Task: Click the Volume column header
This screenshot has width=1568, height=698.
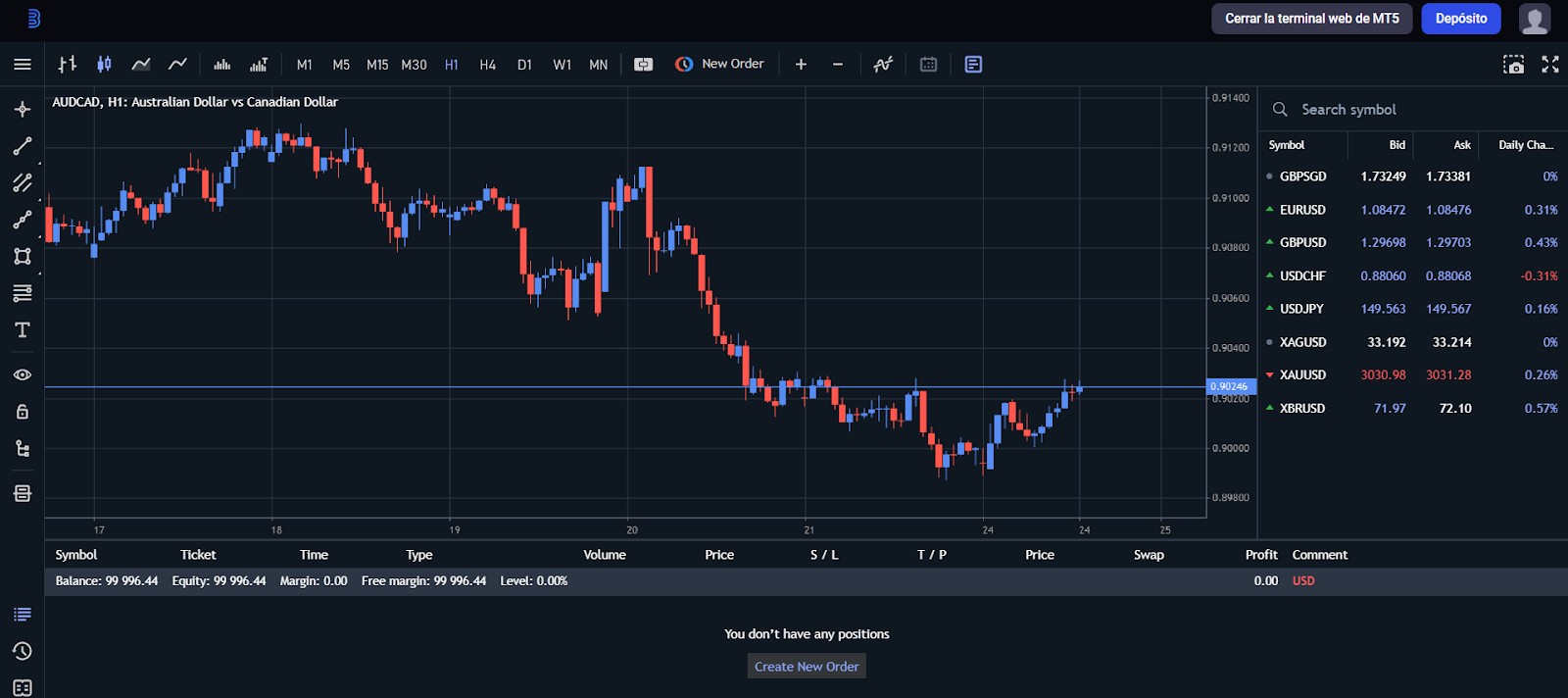Action: [x=605, y=555]
